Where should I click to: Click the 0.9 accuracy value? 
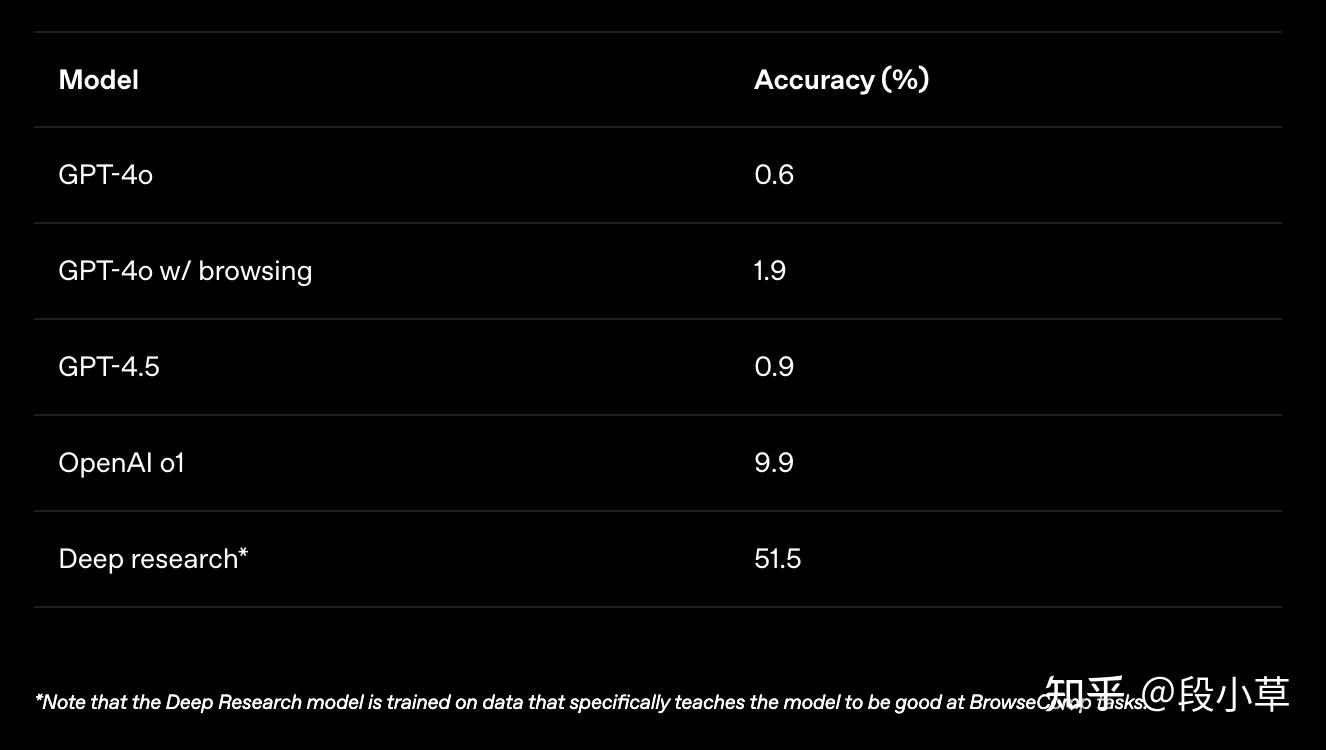pyautogui.click(x=774, y=367)
